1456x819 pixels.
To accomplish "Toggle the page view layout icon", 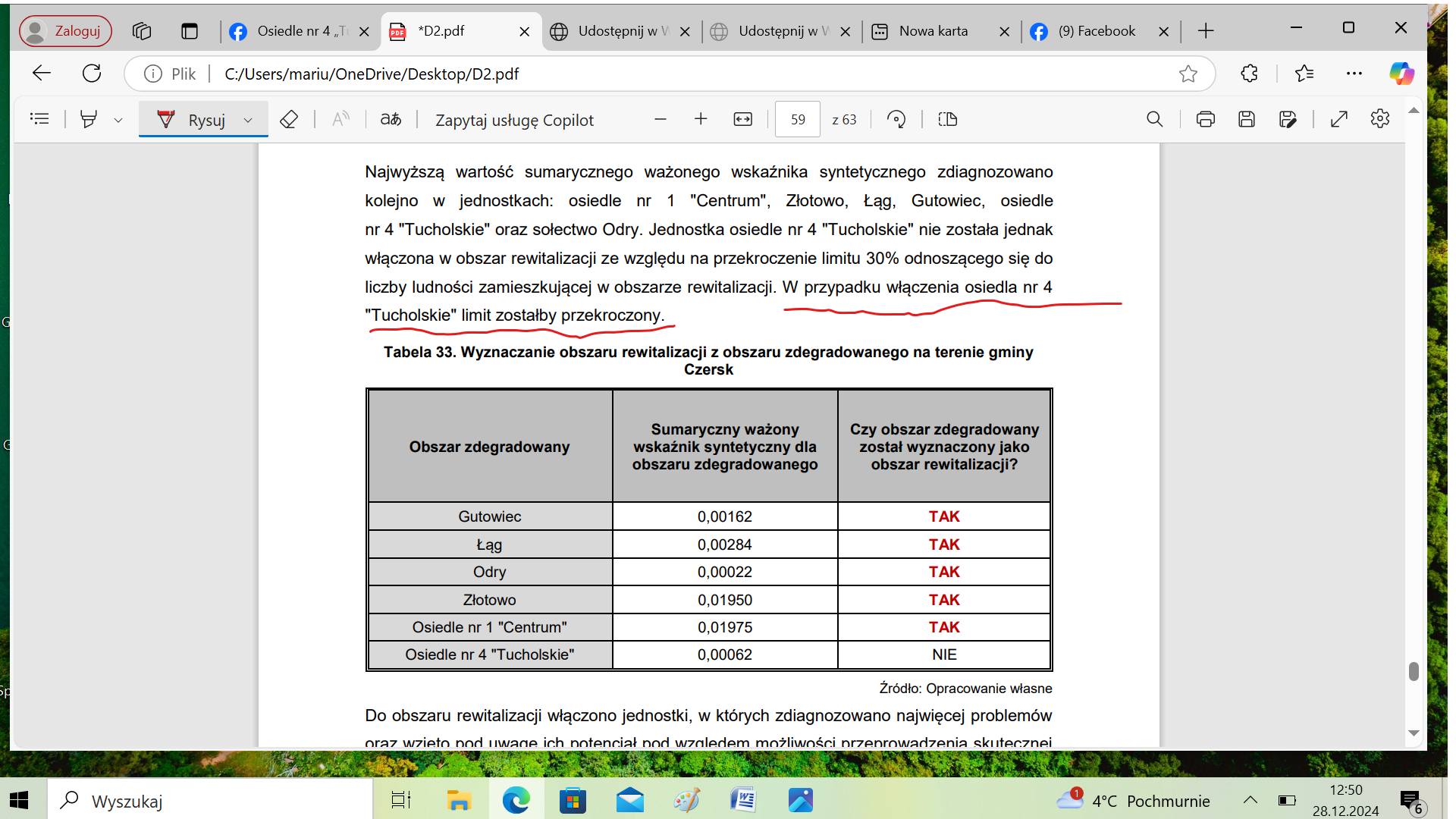I will tap(948, 119).
